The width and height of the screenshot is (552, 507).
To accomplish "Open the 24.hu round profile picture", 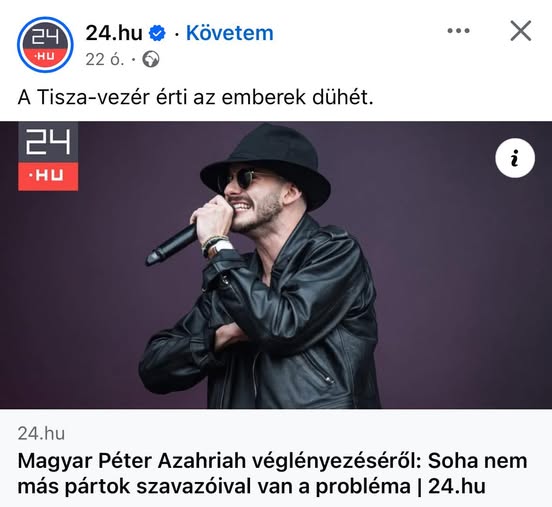I will (45, 45).
